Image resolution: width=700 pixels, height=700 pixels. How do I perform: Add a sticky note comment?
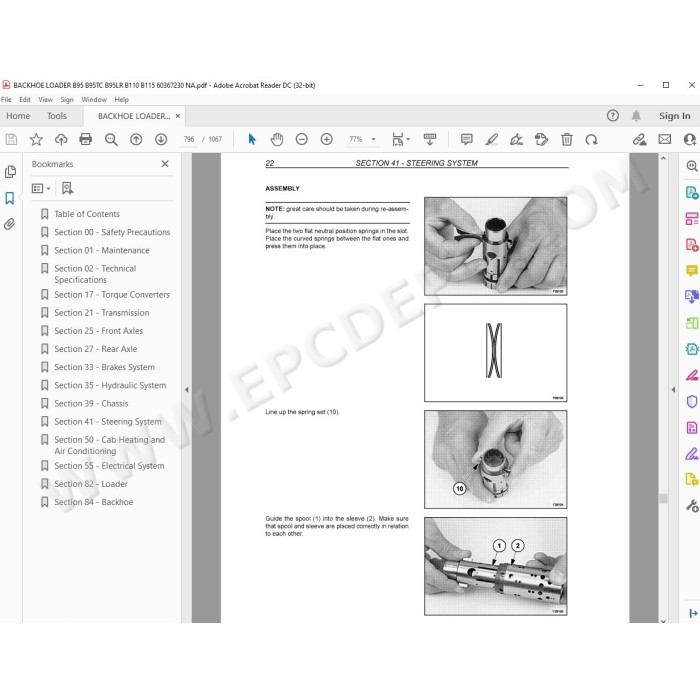[467, 140]
